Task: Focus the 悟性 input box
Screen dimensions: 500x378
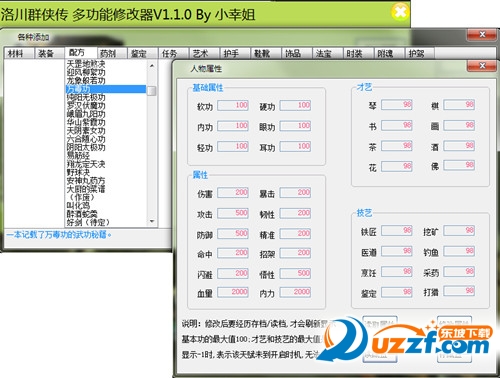Action: [x=295, y=274]
